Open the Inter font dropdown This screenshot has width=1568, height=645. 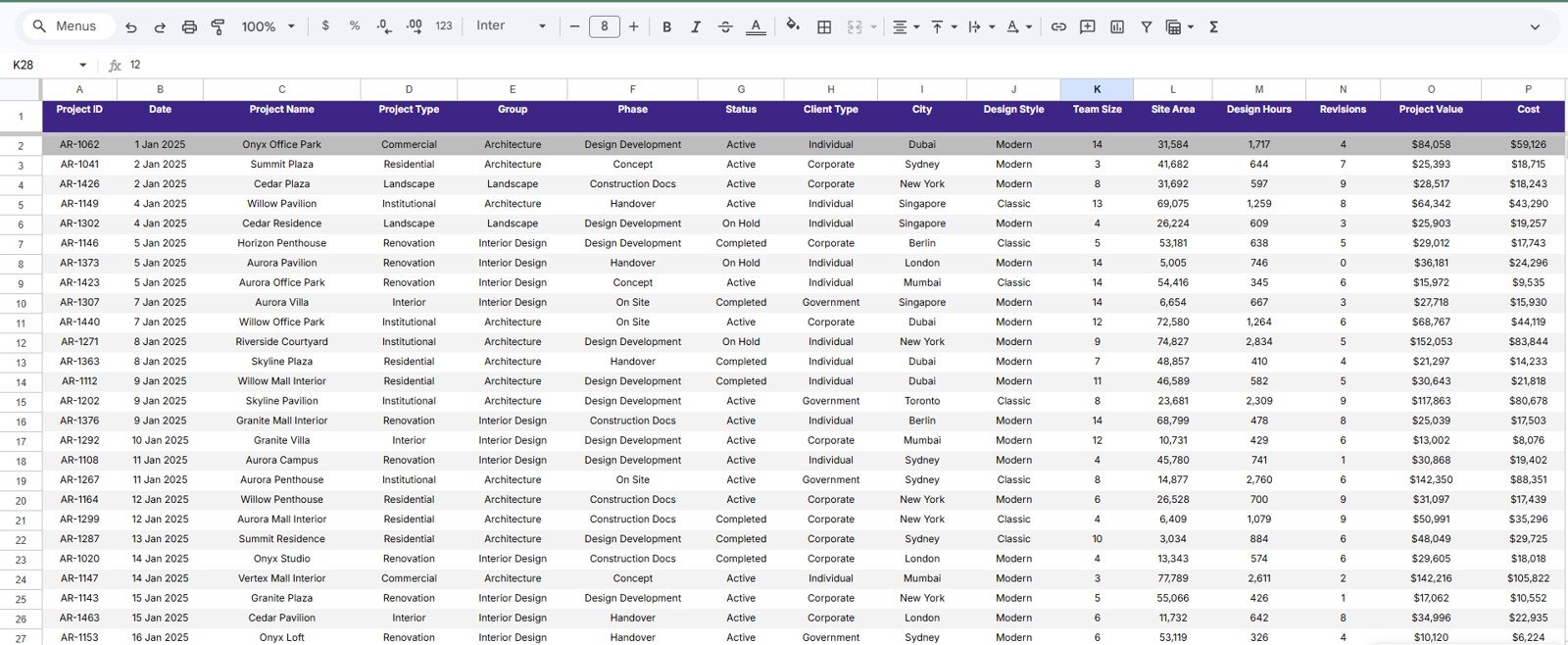pos(511,26)
